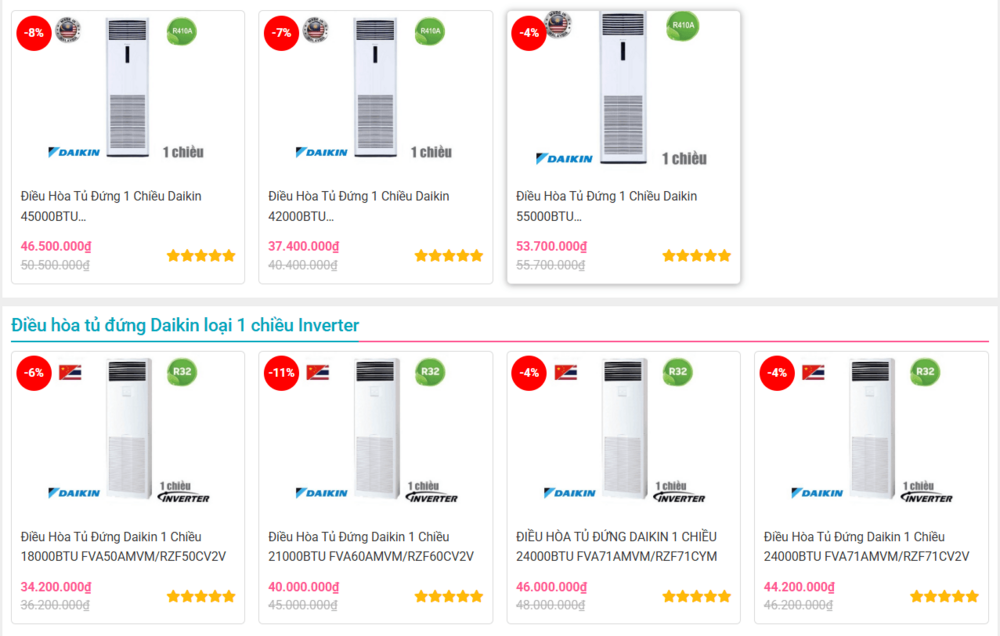Open the Daikin 45000BTU product title link
Viewport: 1000px width, 636px height.
pos(111,206)
